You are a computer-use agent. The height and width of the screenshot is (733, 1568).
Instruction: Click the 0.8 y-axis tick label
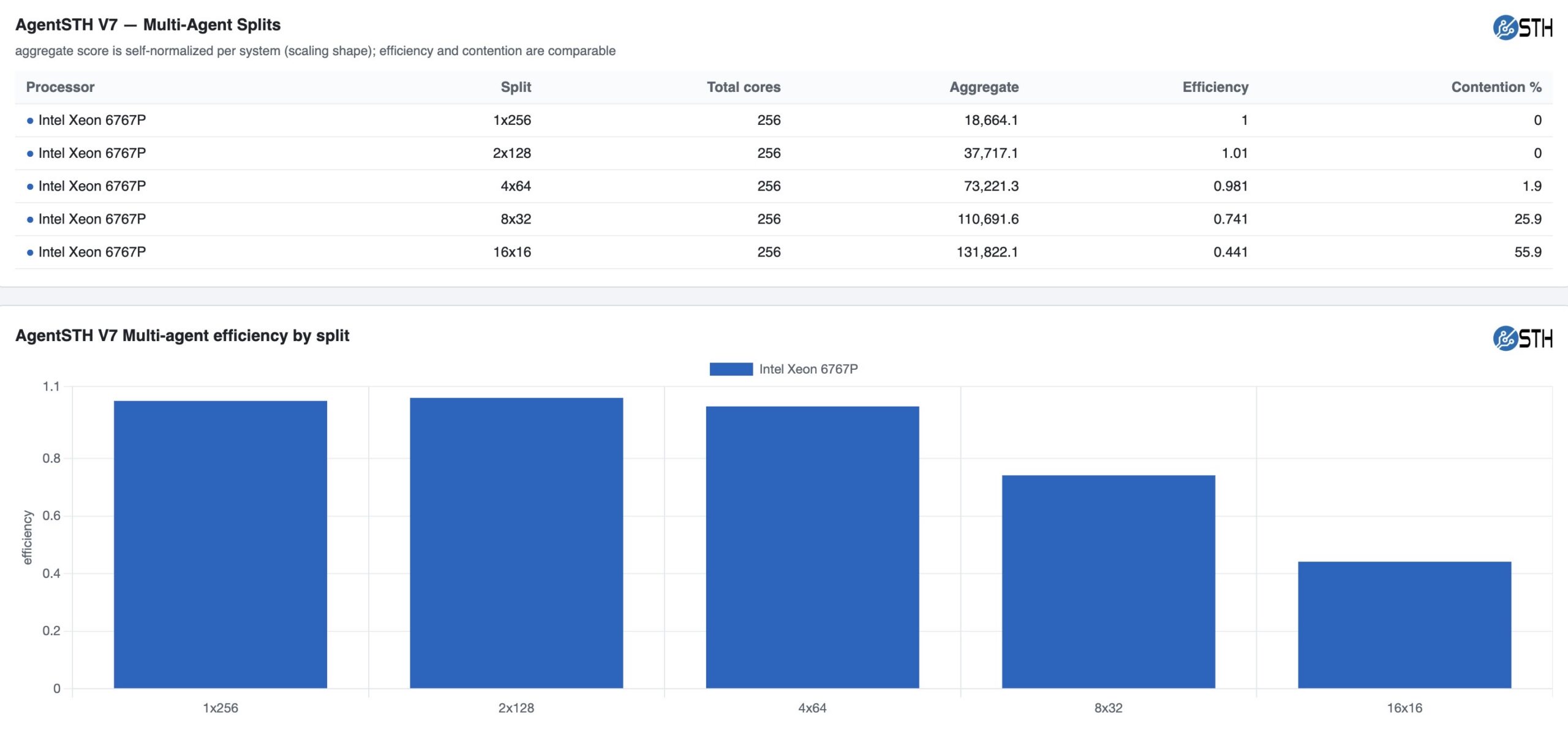coord(51,458)
